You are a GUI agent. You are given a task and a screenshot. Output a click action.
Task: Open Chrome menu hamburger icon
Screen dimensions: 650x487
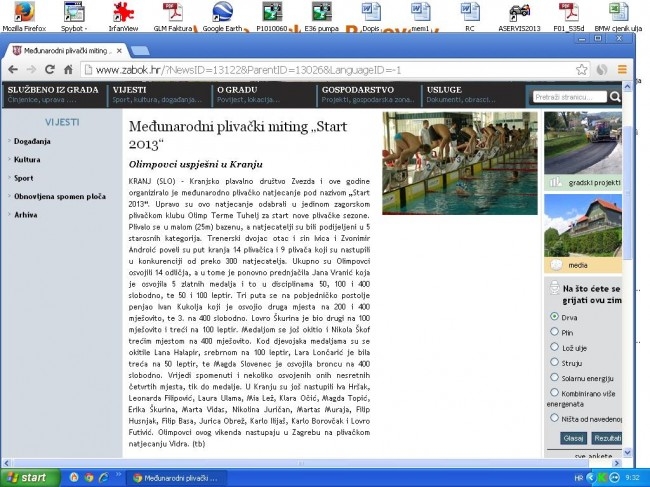click(x=622, y=70)
